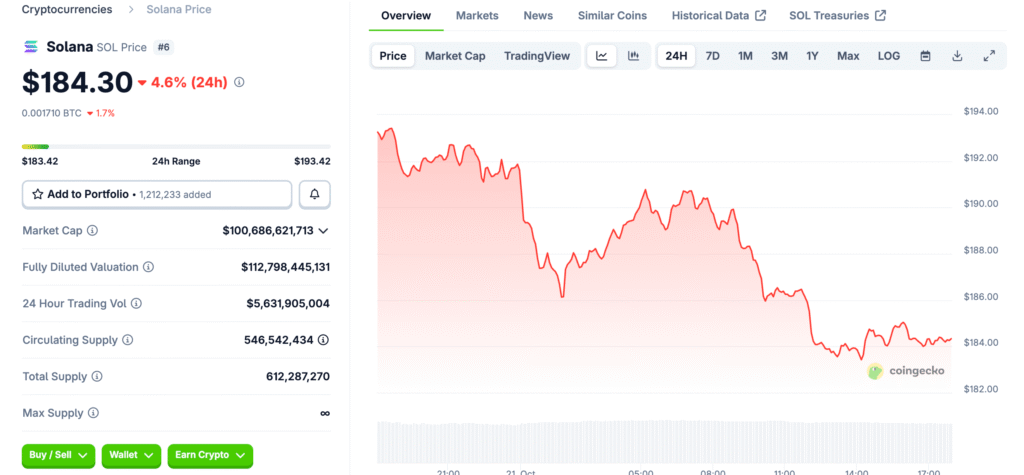The height and width of the screenshot is (475, 1024).
Task: Expand the Market Cap value chevron
Action: click(323, 231)
